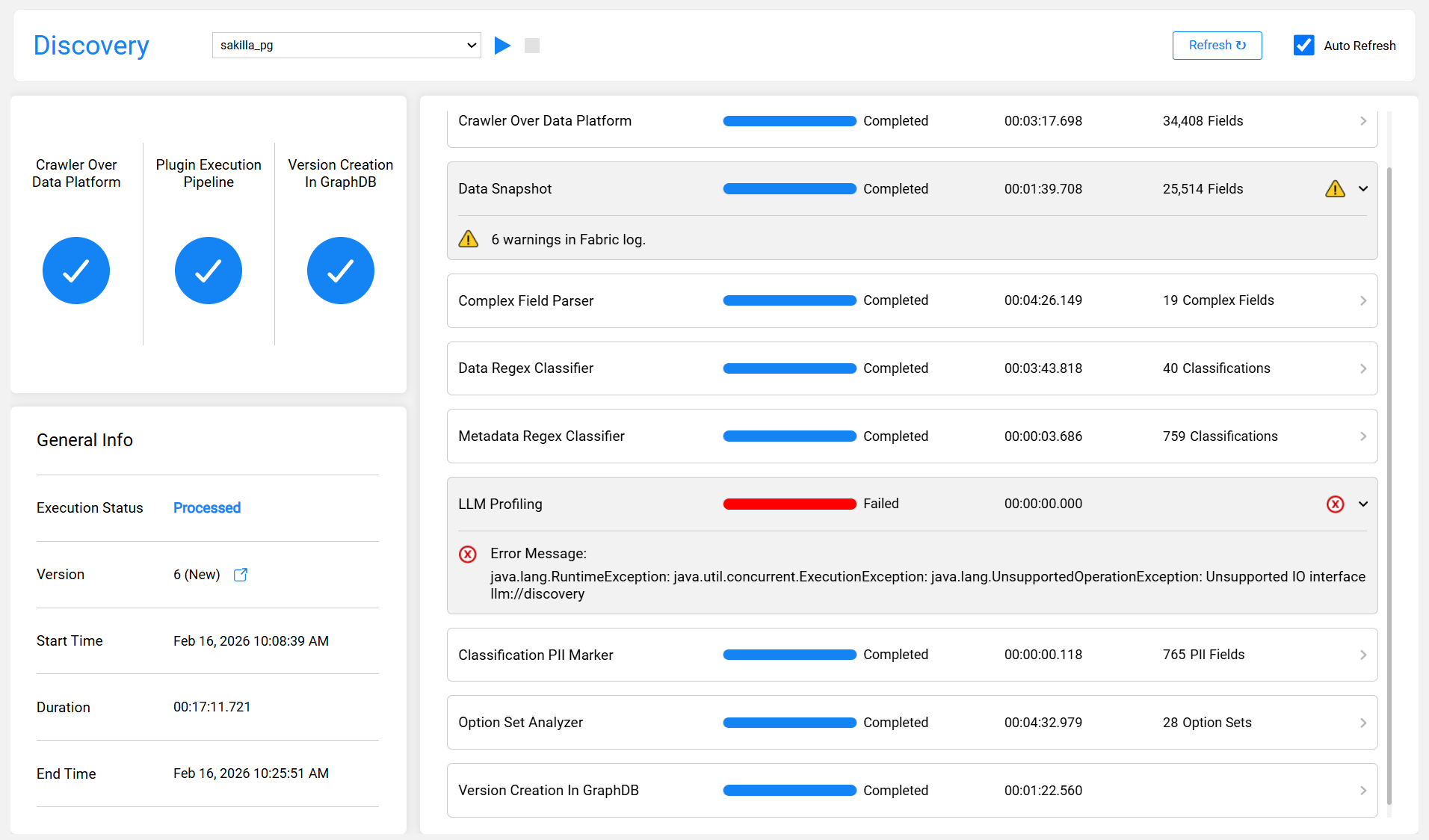Click the gray stop square icon
1429x840 pixels.
coord(532,46)
